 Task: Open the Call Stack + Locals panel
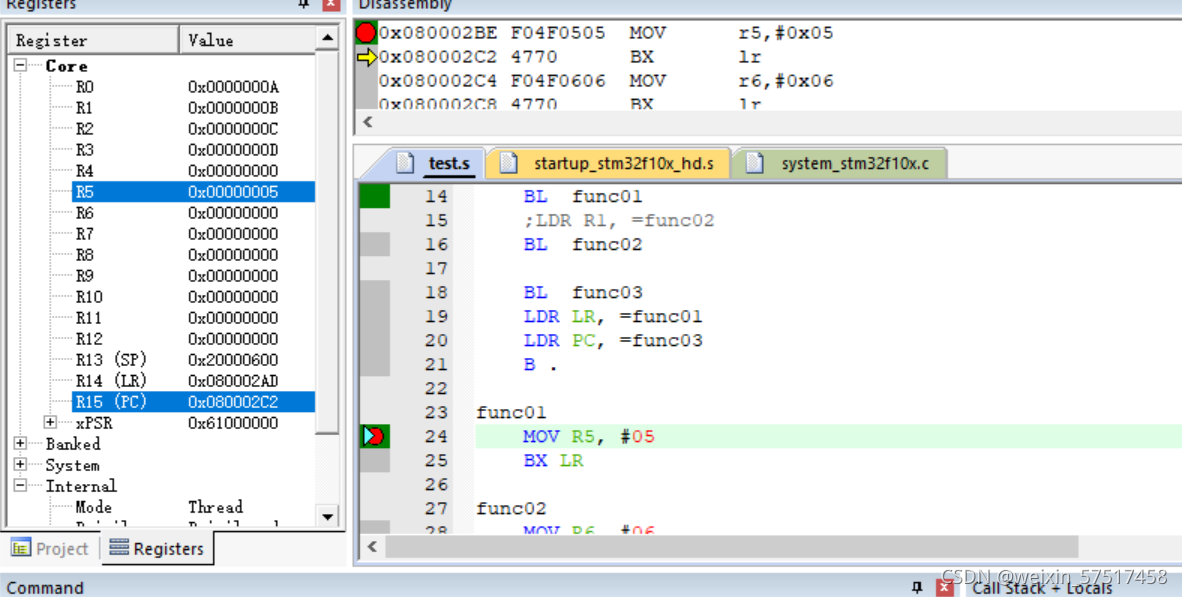point(1043,588)
